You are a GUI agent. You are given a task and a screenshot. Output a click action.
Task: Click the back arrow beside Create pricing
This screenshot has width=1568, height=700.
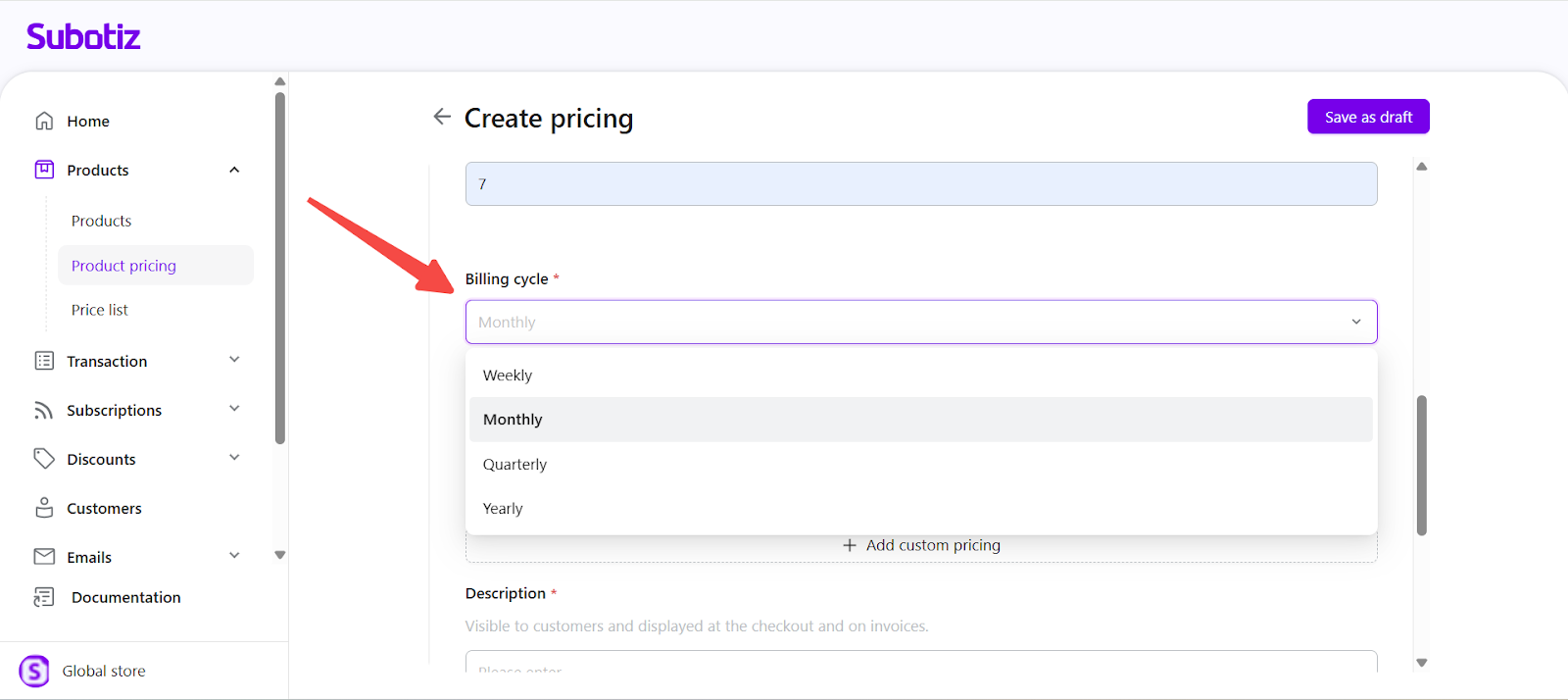point(442,117)
